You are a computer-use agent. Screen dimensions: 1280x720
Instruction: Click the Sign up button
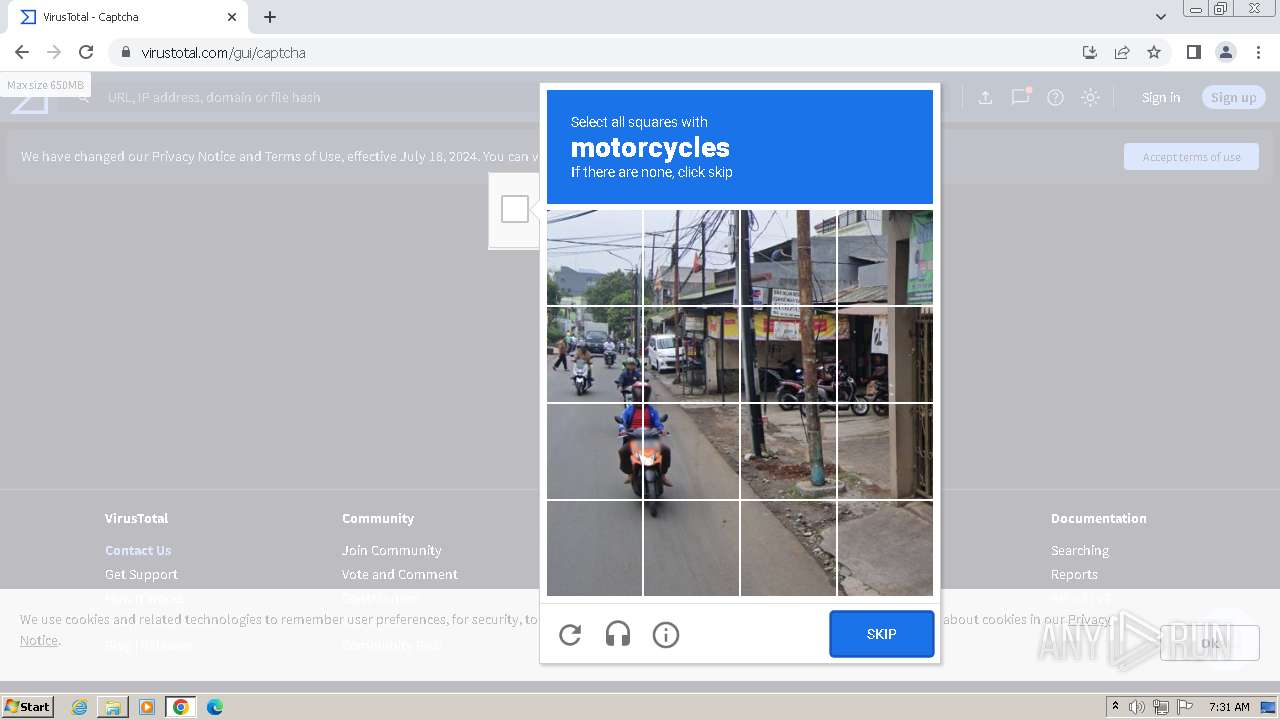[x=1233, y=97]
